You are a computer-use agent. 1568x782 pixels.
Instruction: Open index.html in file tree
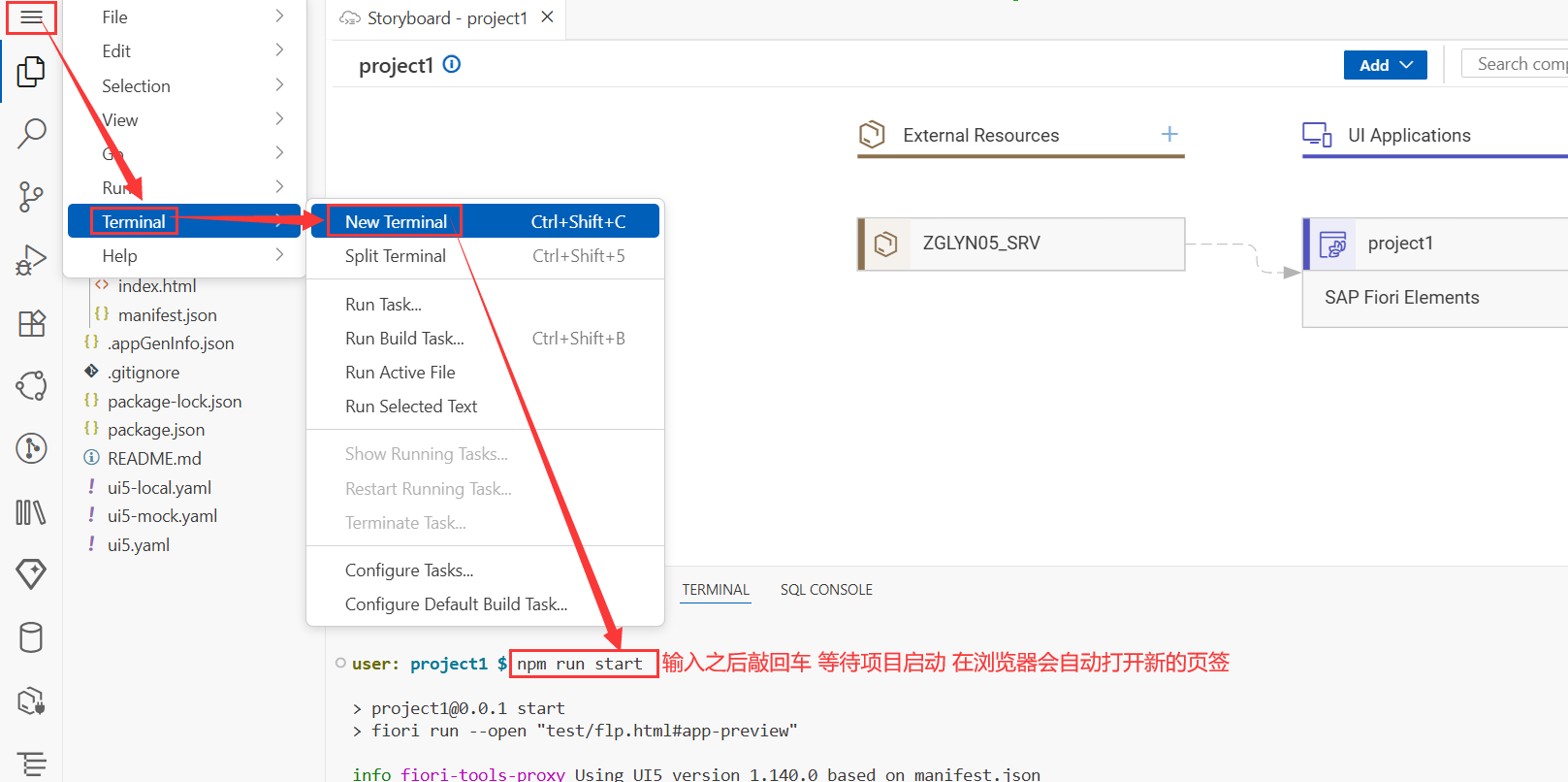[157, 285]
